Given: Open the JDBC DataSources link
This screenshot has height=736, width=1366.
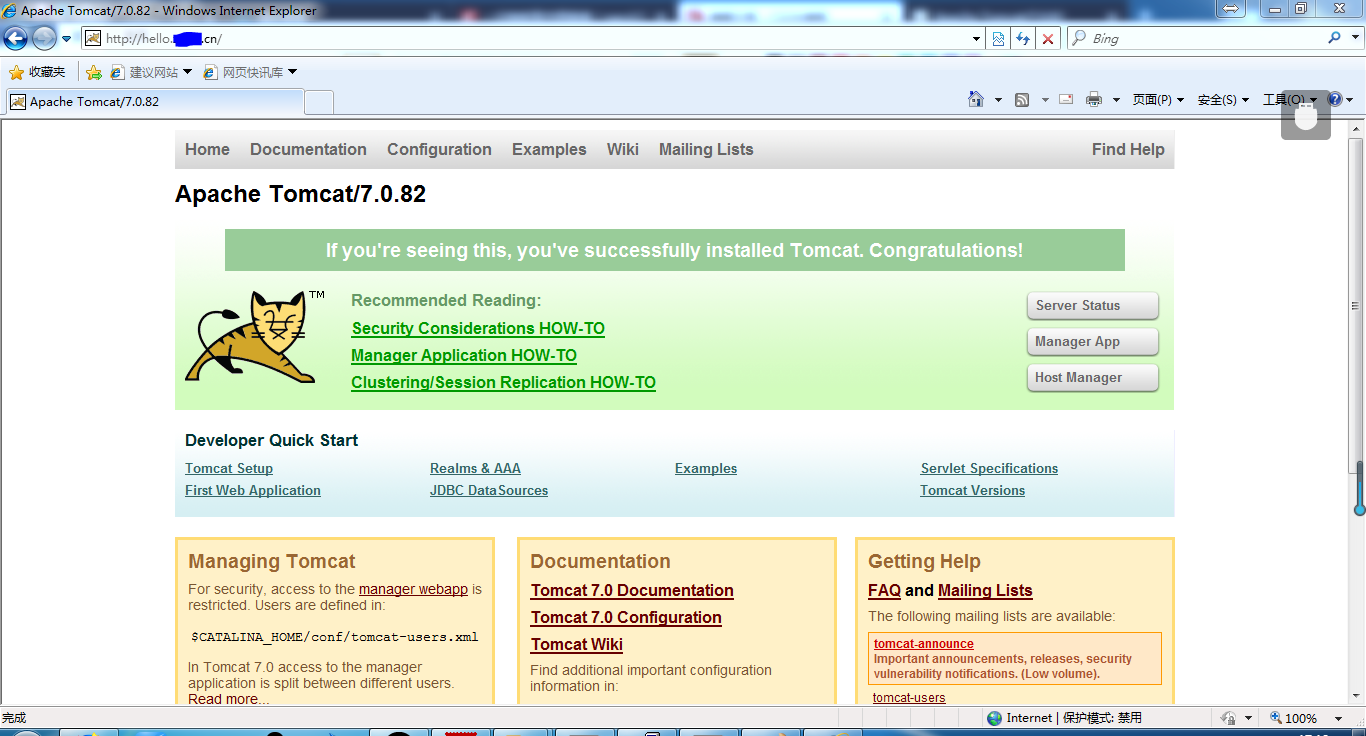Looking at the screenshot, I should [x=489, y=490].
